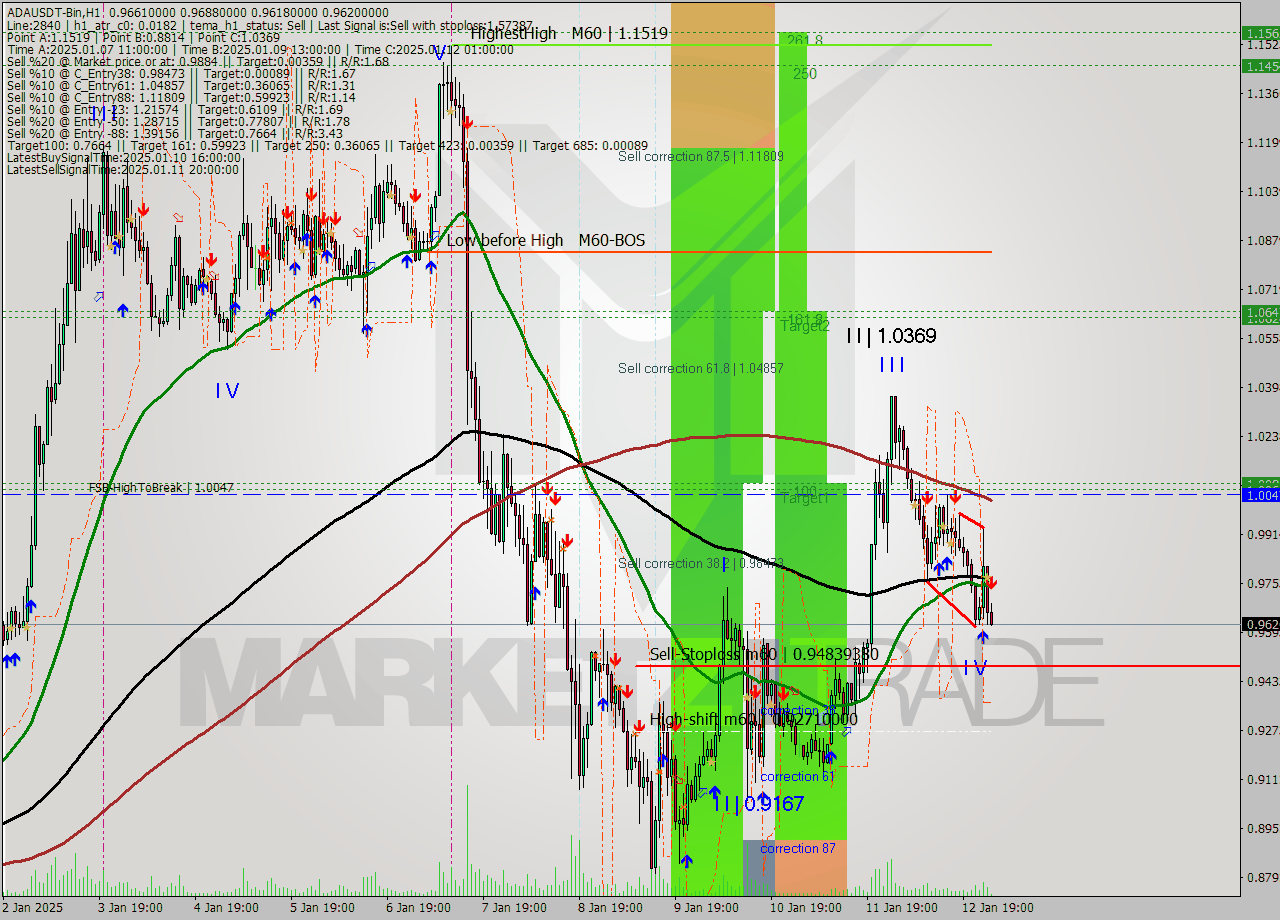Image resolution: width=1280 pixels, height=920 pixels.
Task: Click the LatestBuySignalTime line
Action: click(x=124, y=158)
